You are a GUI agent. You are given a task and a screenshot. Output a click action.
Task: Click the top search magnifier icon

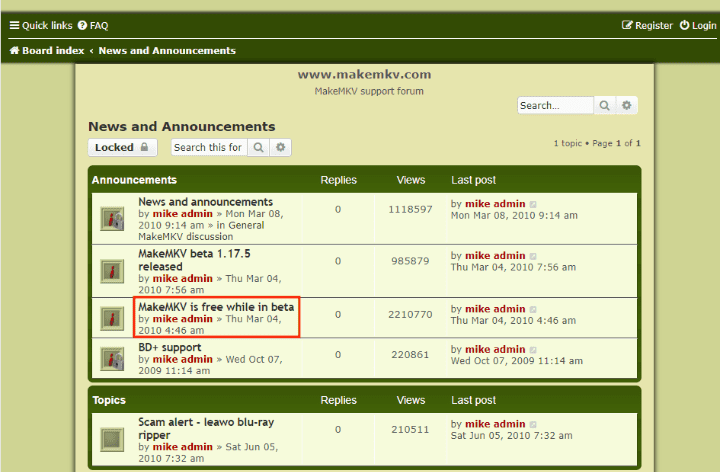[605, 105]
